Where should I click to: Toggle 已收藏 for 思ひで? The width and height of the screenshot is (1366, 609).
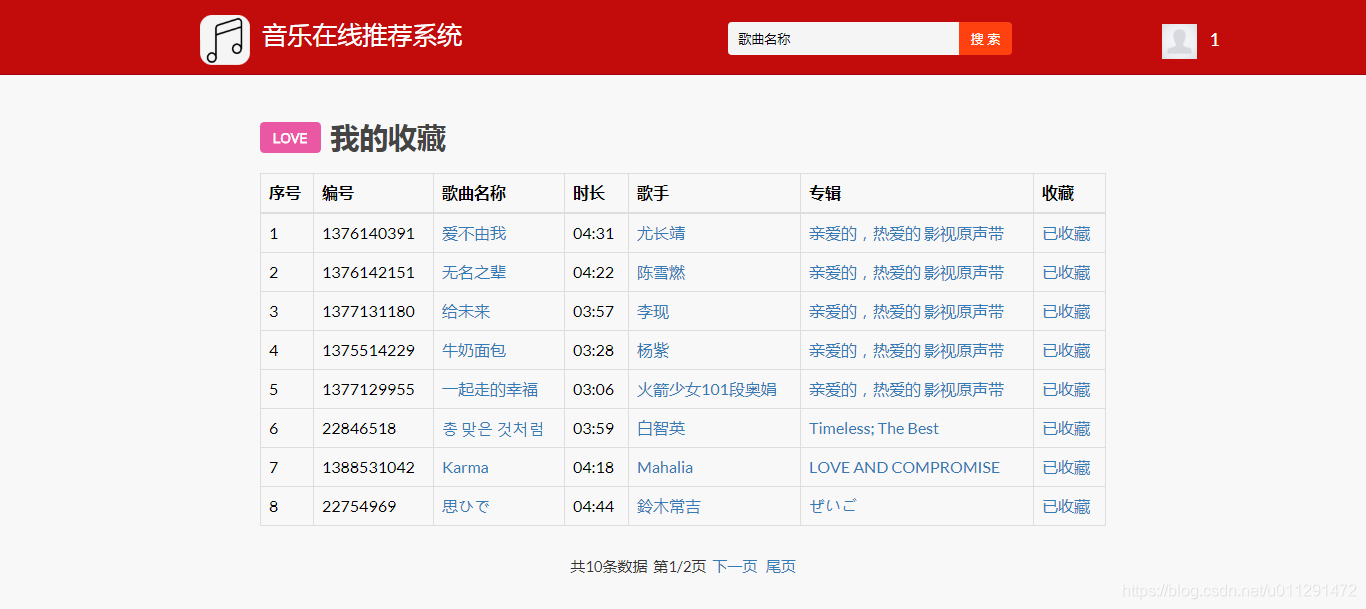pyautogui.click(x=1066, y=507)
